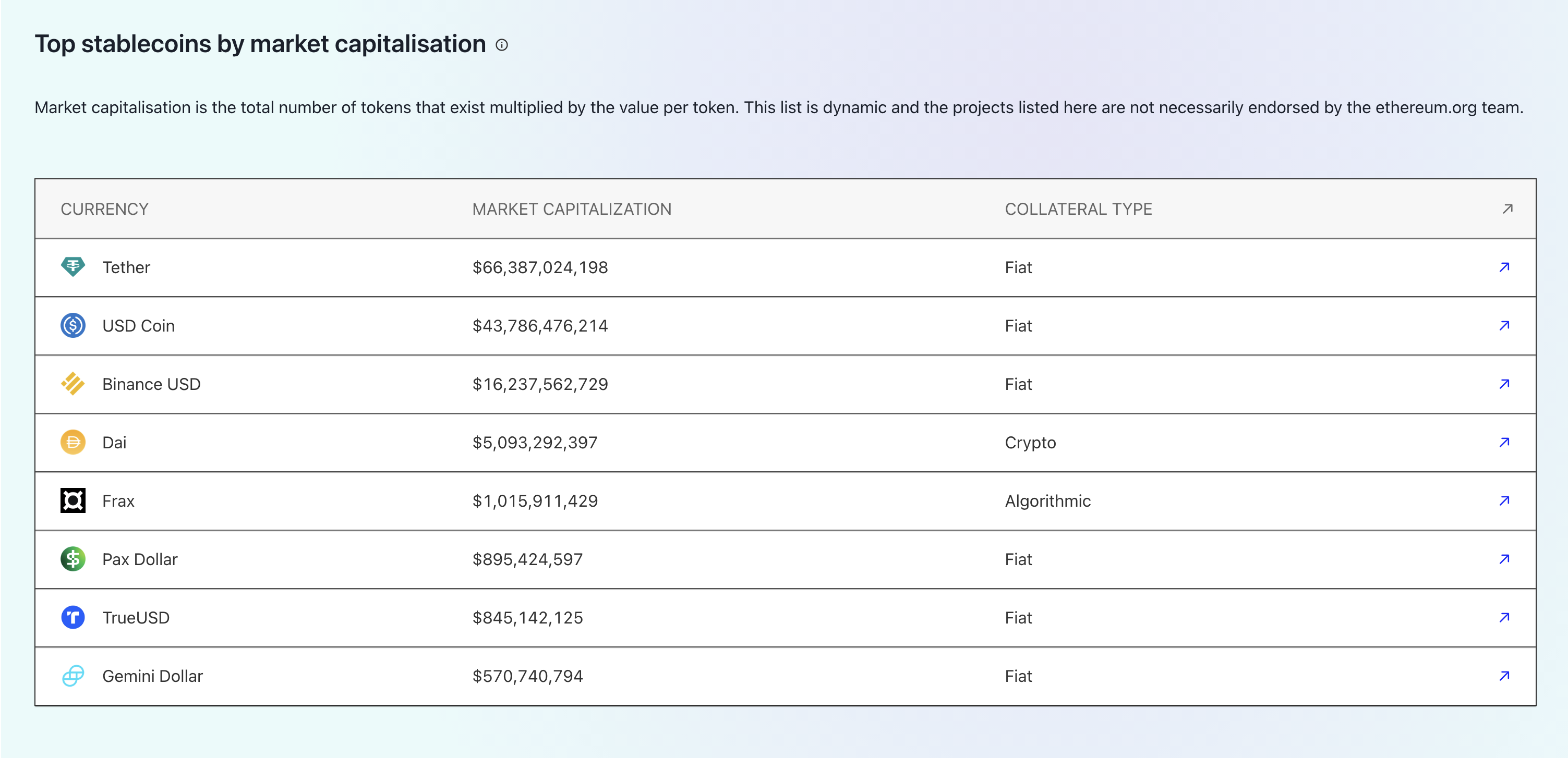Click the Currency column header
The image size is (1568, 758).
pyautogui.click(x=104, y=209)
